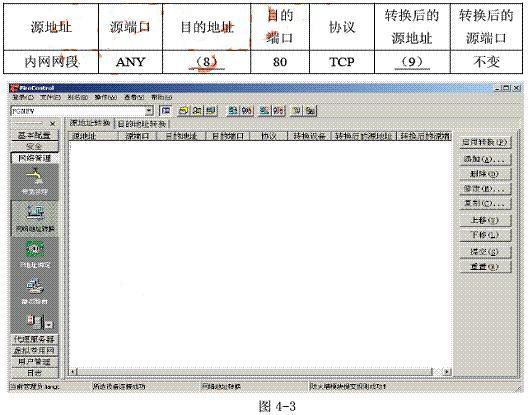Click the last toolbar icon on the right
528x415 pixels.
[311, 110]
